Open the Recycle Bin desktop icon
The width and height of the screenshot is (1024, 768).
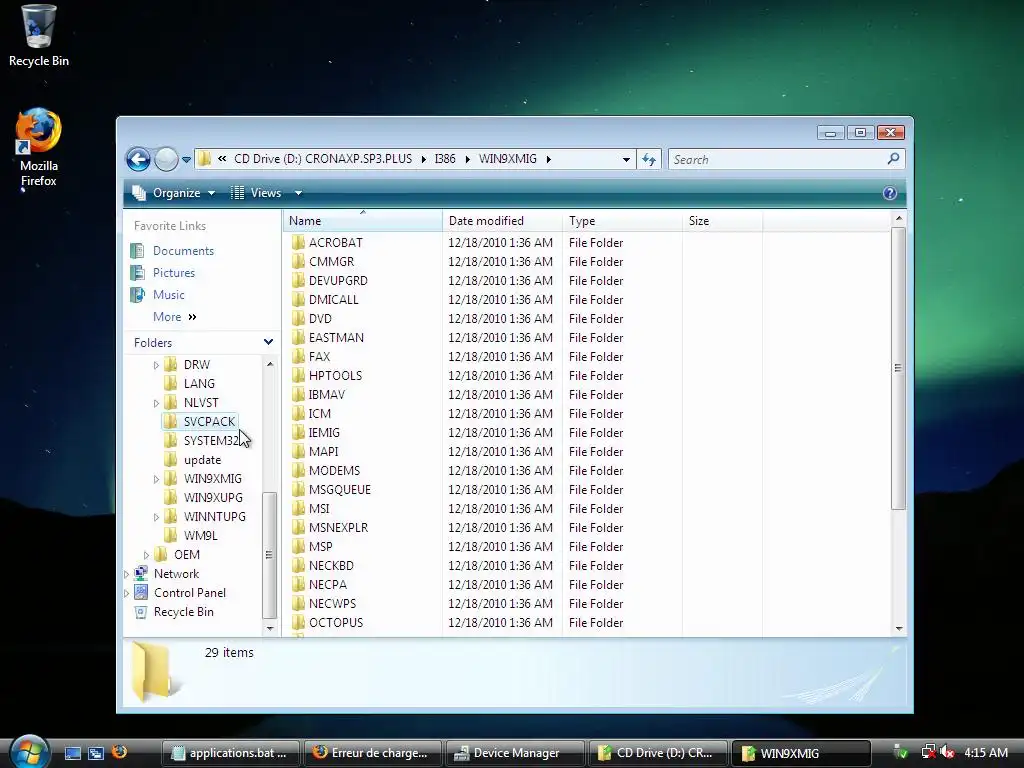coord(38,36)
